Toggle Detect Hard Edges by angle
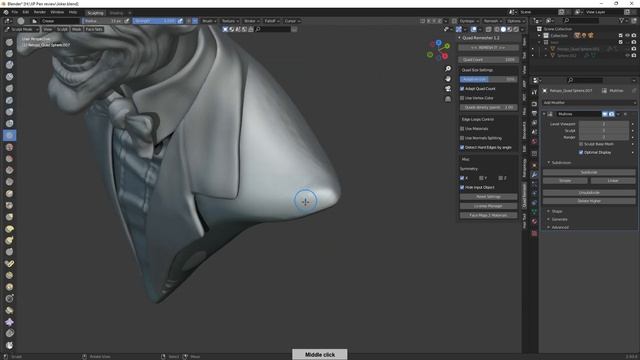640x360 pixels. [x=462, y=147]
